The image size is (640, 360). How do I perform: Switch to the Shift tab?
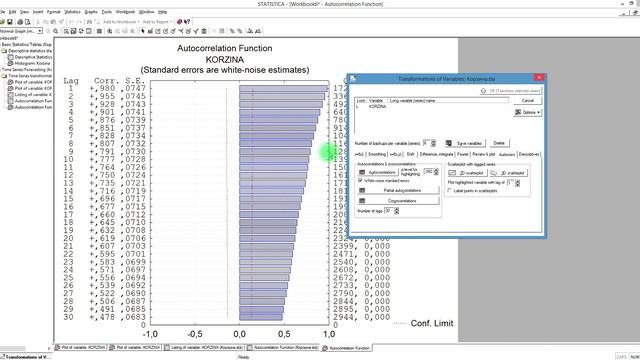(x=411, y=154)
